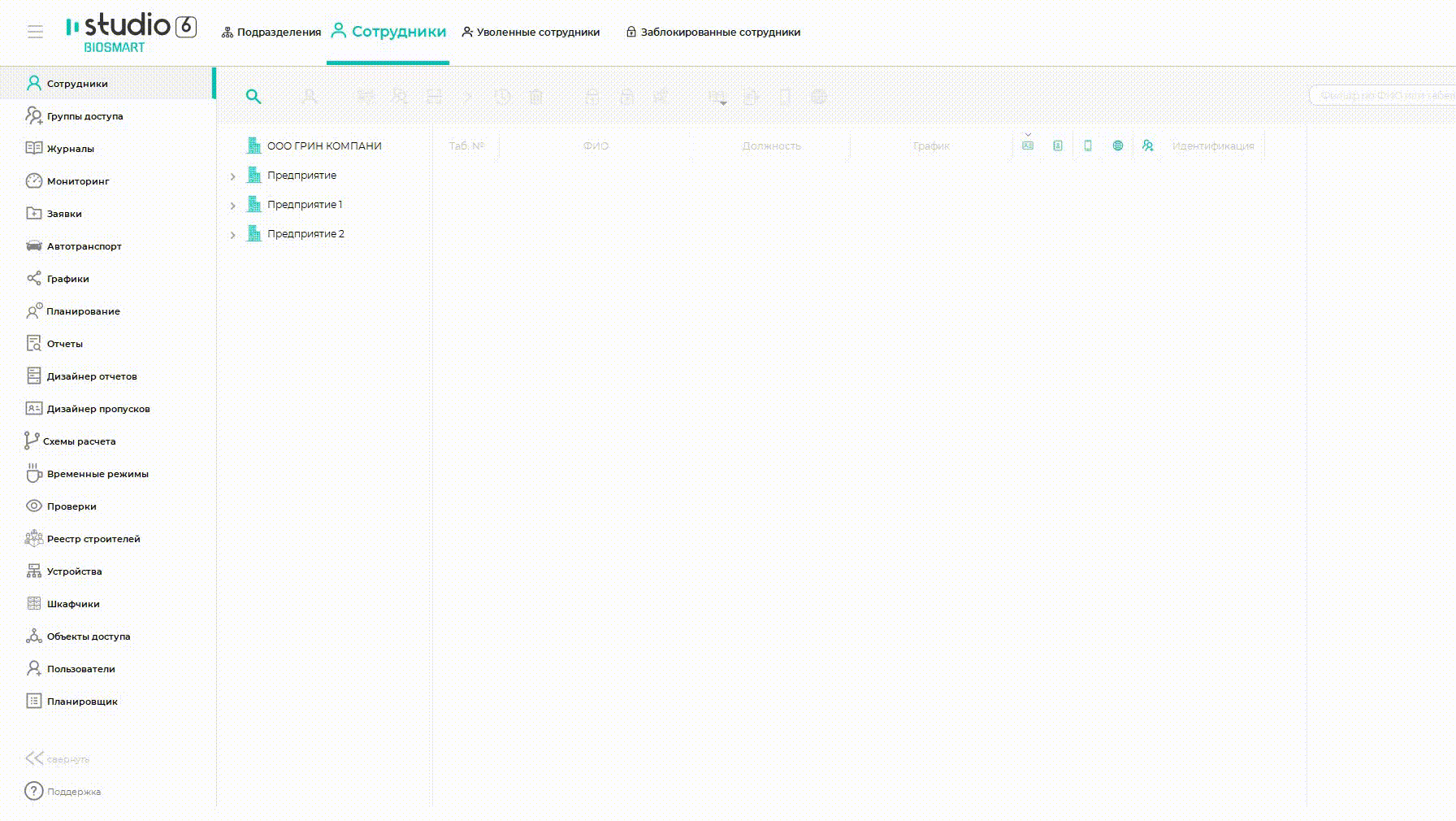
Task: Select Временные режимы in the sidebar
Action: tap(97, 474)
